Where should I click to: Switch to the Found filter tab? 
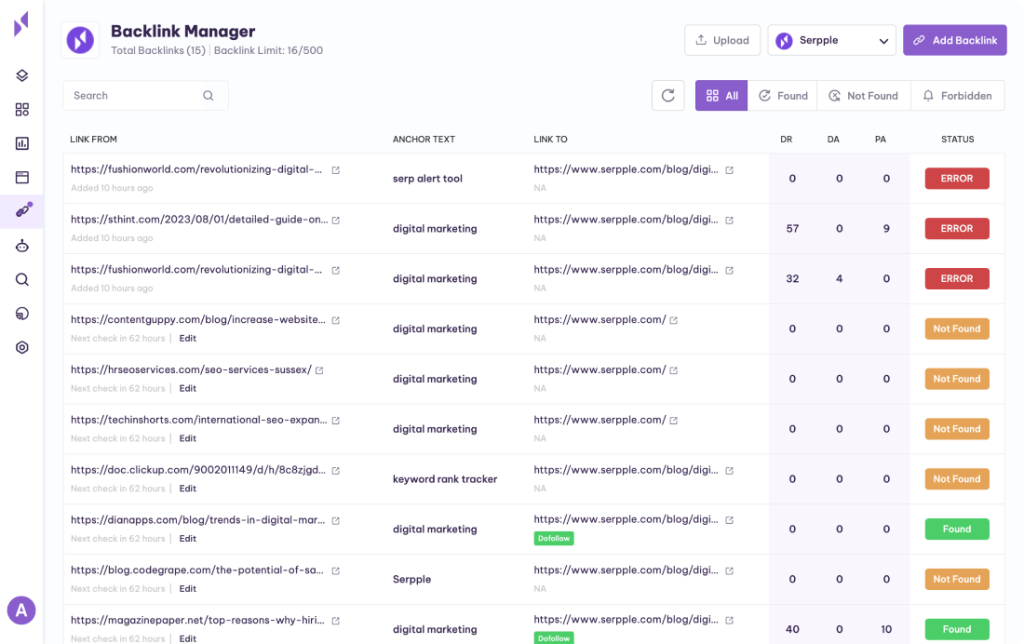783,95
